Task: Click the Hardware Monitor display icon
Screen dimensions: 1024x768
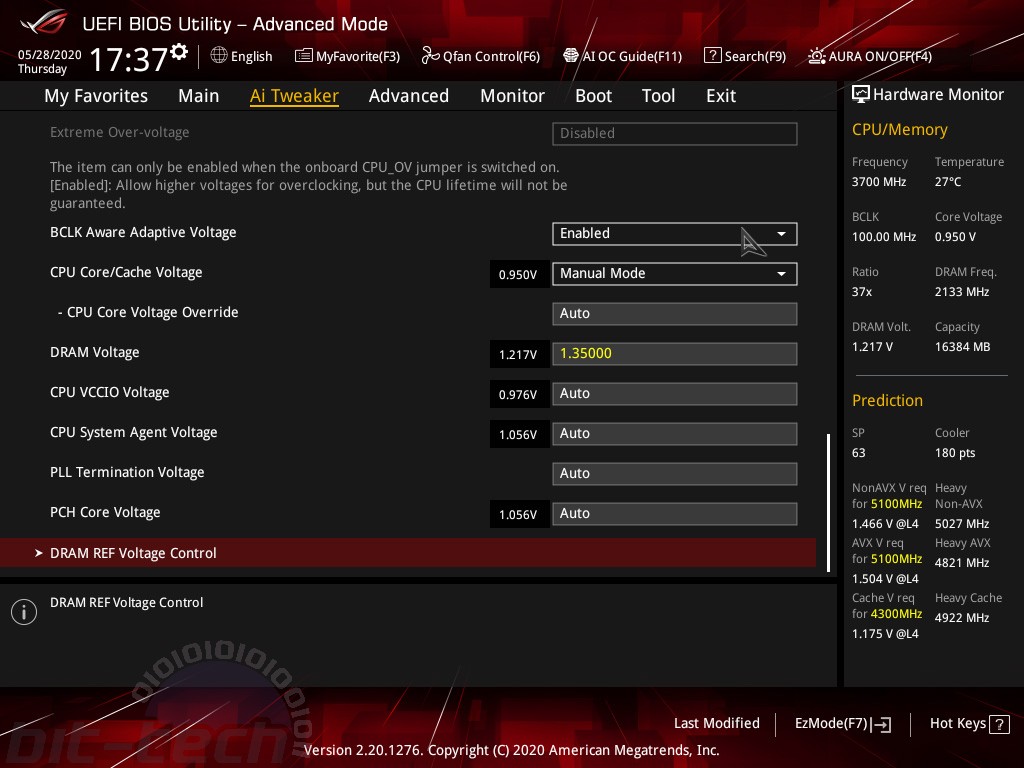Action: (x=861, y=95)
